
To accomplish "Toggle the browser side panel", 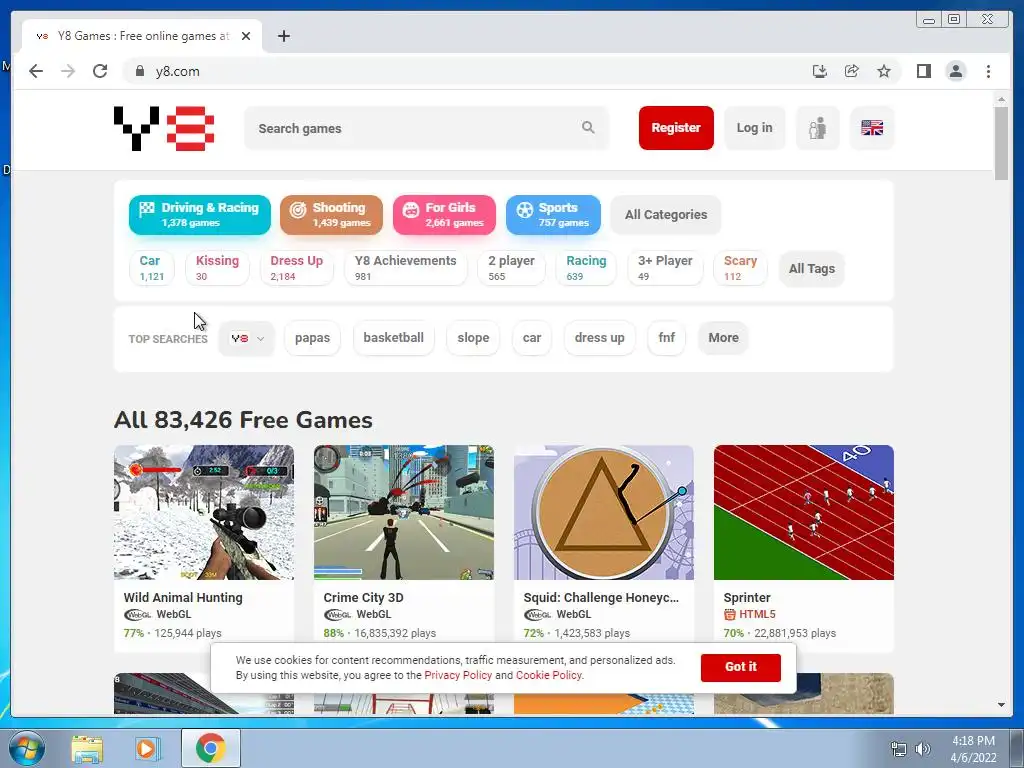I will click(x=923, y=71).
